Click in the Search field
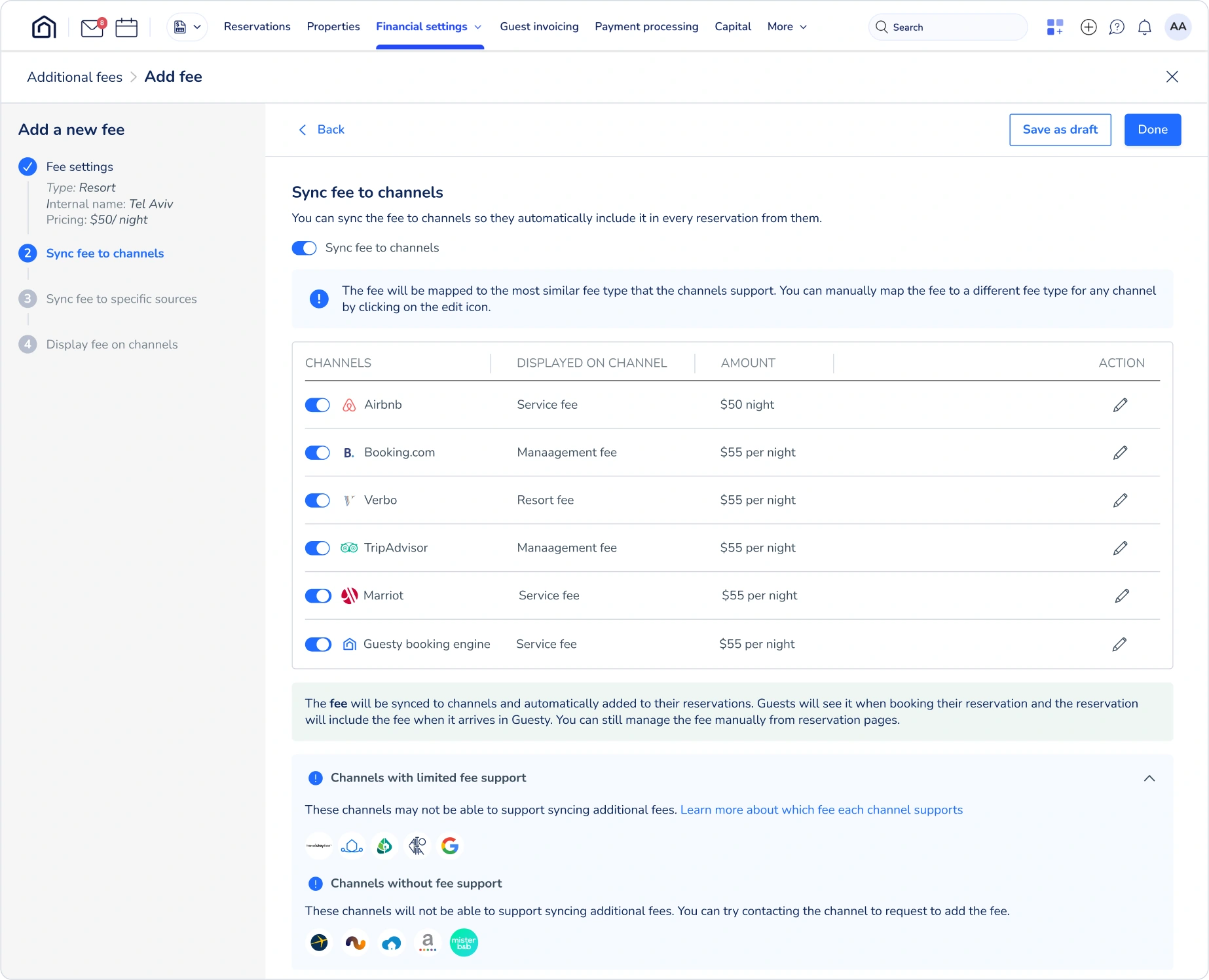The image size is (1209, 980). (x=947, y=27)
